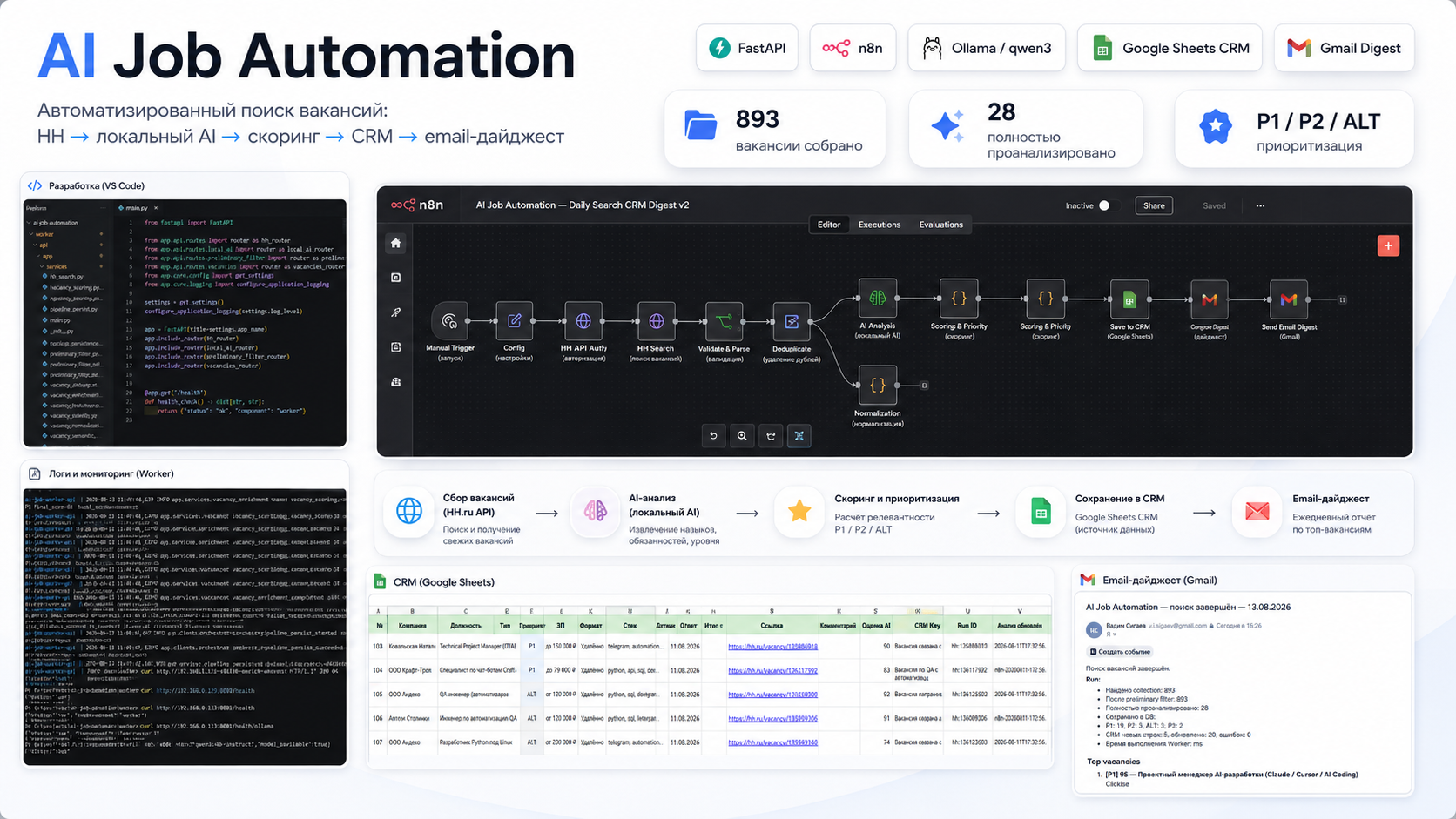This screenshot has width=1456, height=819.
Task: Collapse the services folder in Explorer
Action: [x=43, y=267]
